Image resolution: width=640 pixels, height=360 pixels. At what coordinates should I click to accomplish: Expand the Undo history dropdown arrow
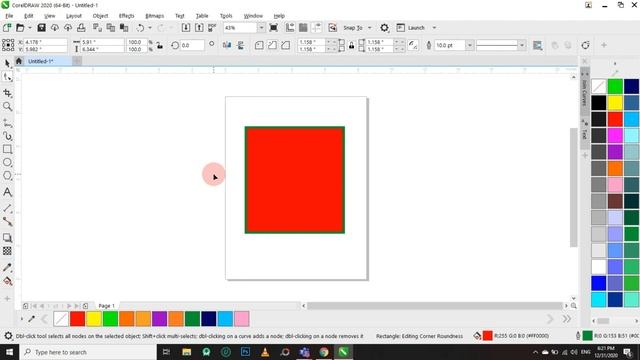pyautogui.click(x=150, y=28)
